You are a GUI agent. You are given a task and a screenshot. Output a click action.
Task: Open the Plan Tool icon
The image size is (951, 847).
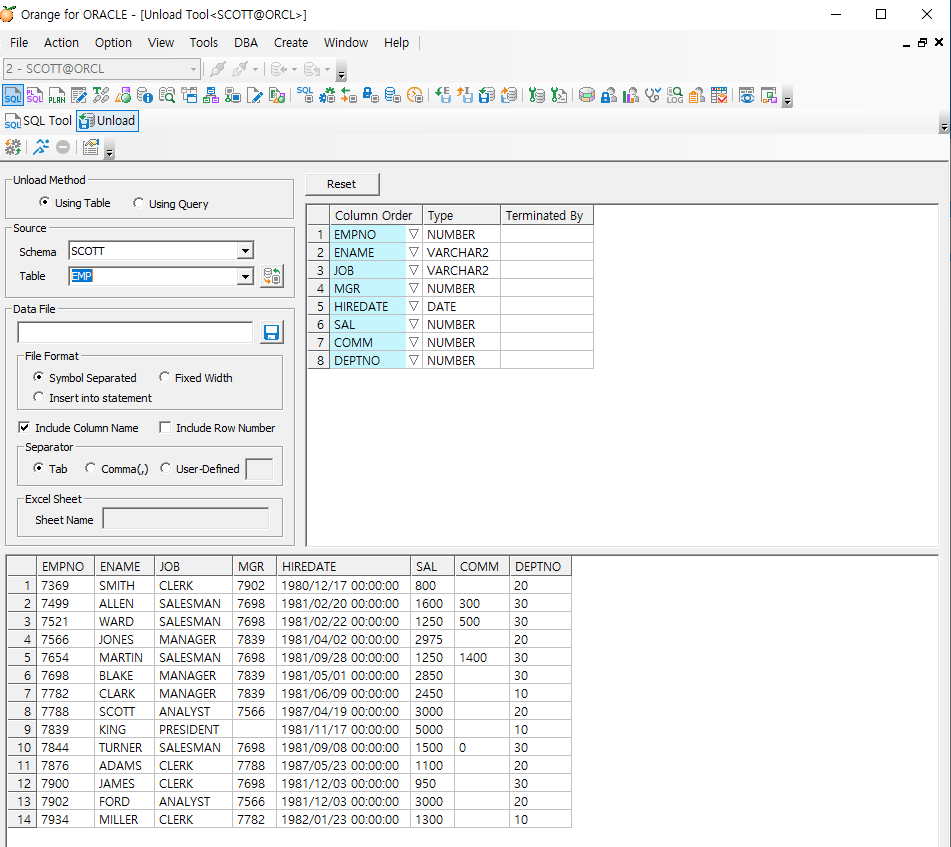point(56,95)
